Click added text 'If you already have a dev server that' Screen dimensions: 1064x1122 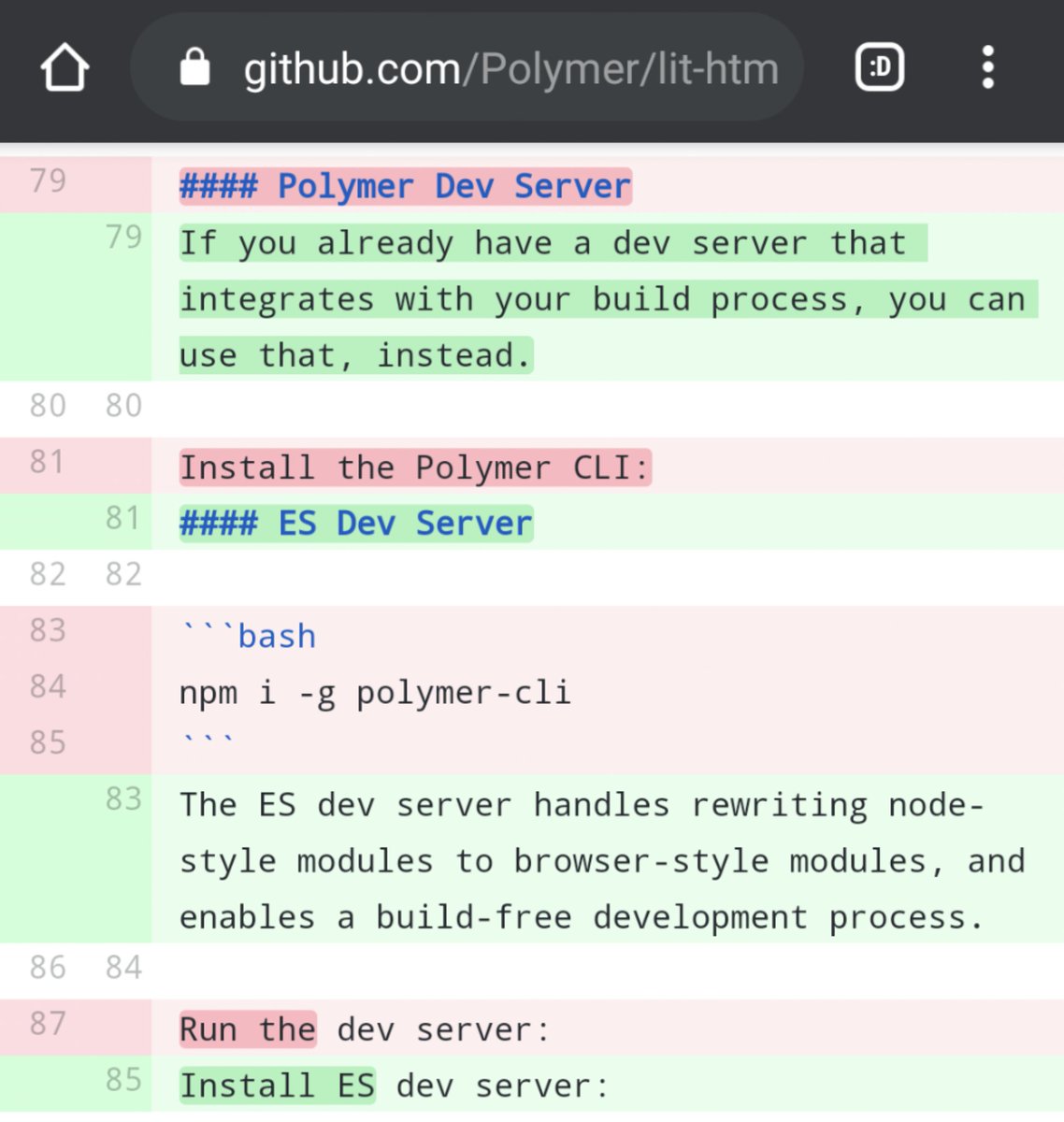point(543,243)
